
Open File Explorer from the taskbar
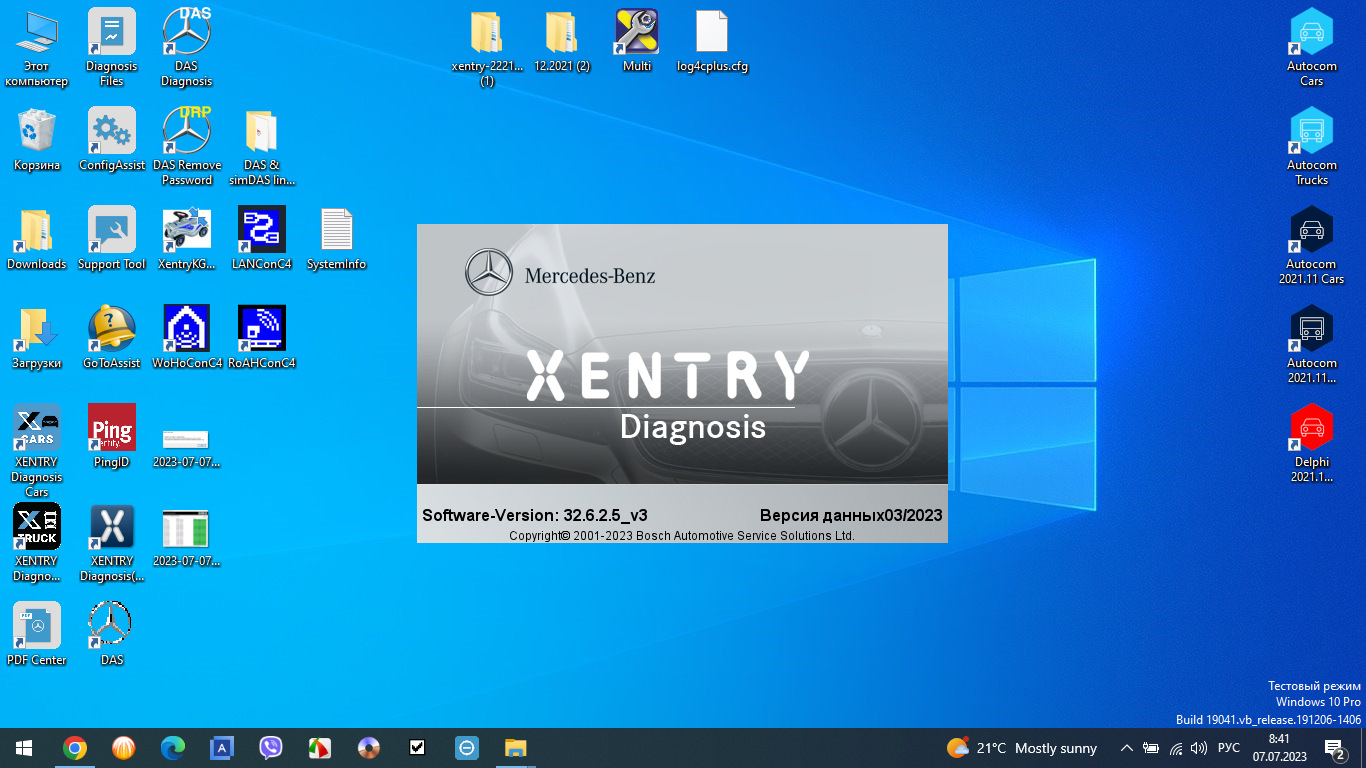(x=516, y=748)
